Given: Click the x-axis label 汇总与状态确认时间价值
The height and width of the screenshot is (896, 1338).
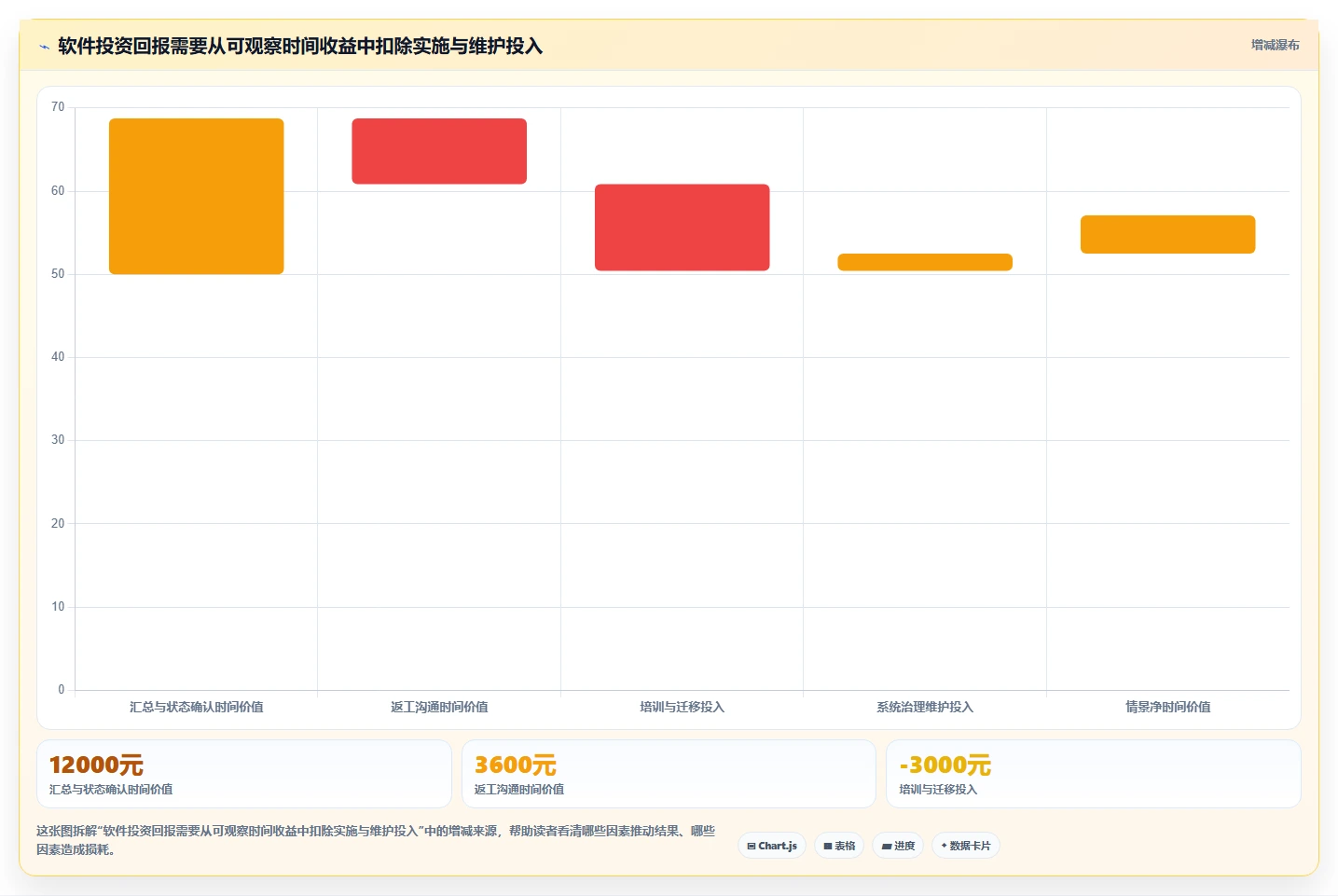Looking at the screenshot, I should 197,707.
